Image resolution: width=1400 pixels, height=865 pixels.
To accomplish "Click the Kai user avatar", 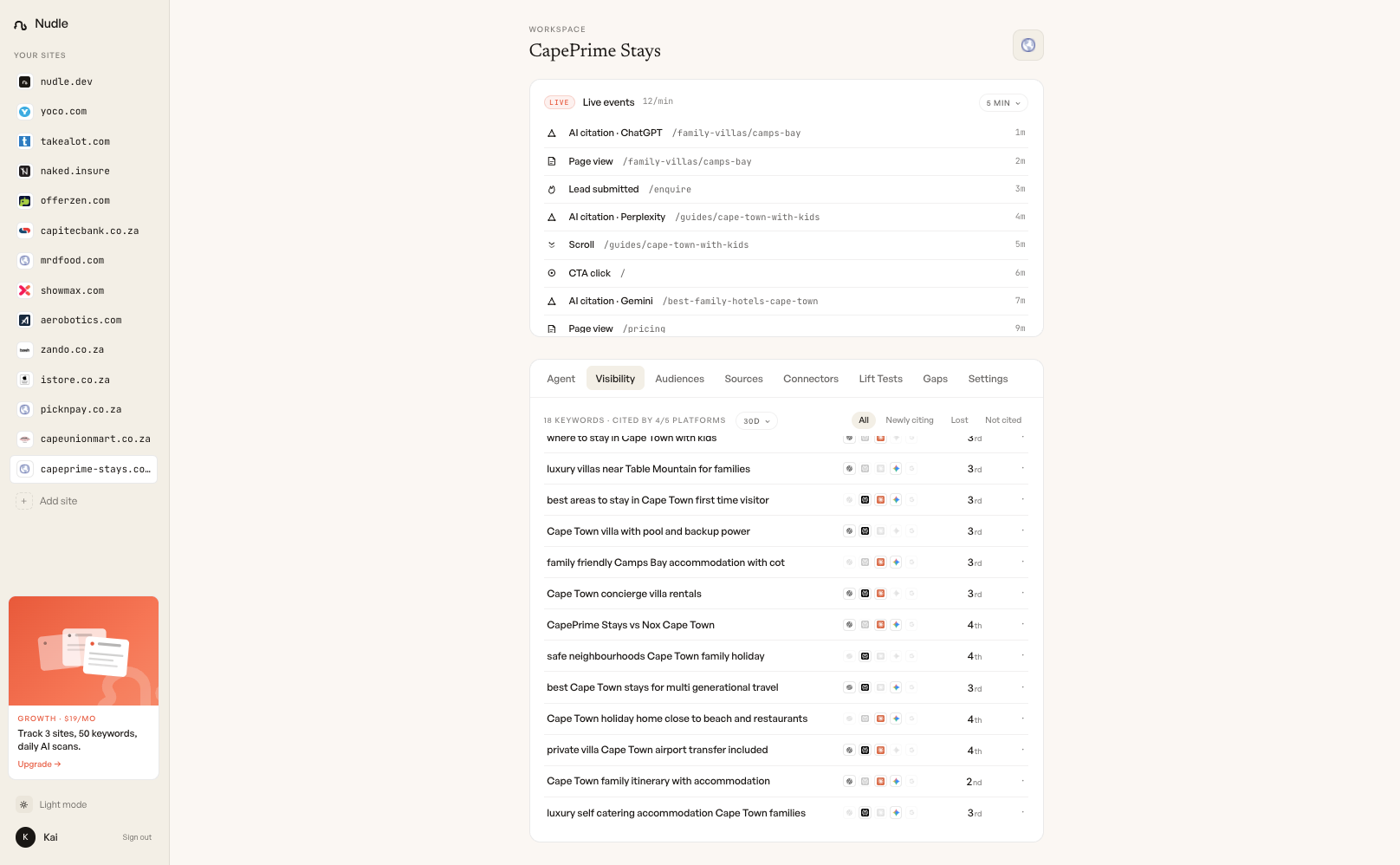I will coord(26,837).
